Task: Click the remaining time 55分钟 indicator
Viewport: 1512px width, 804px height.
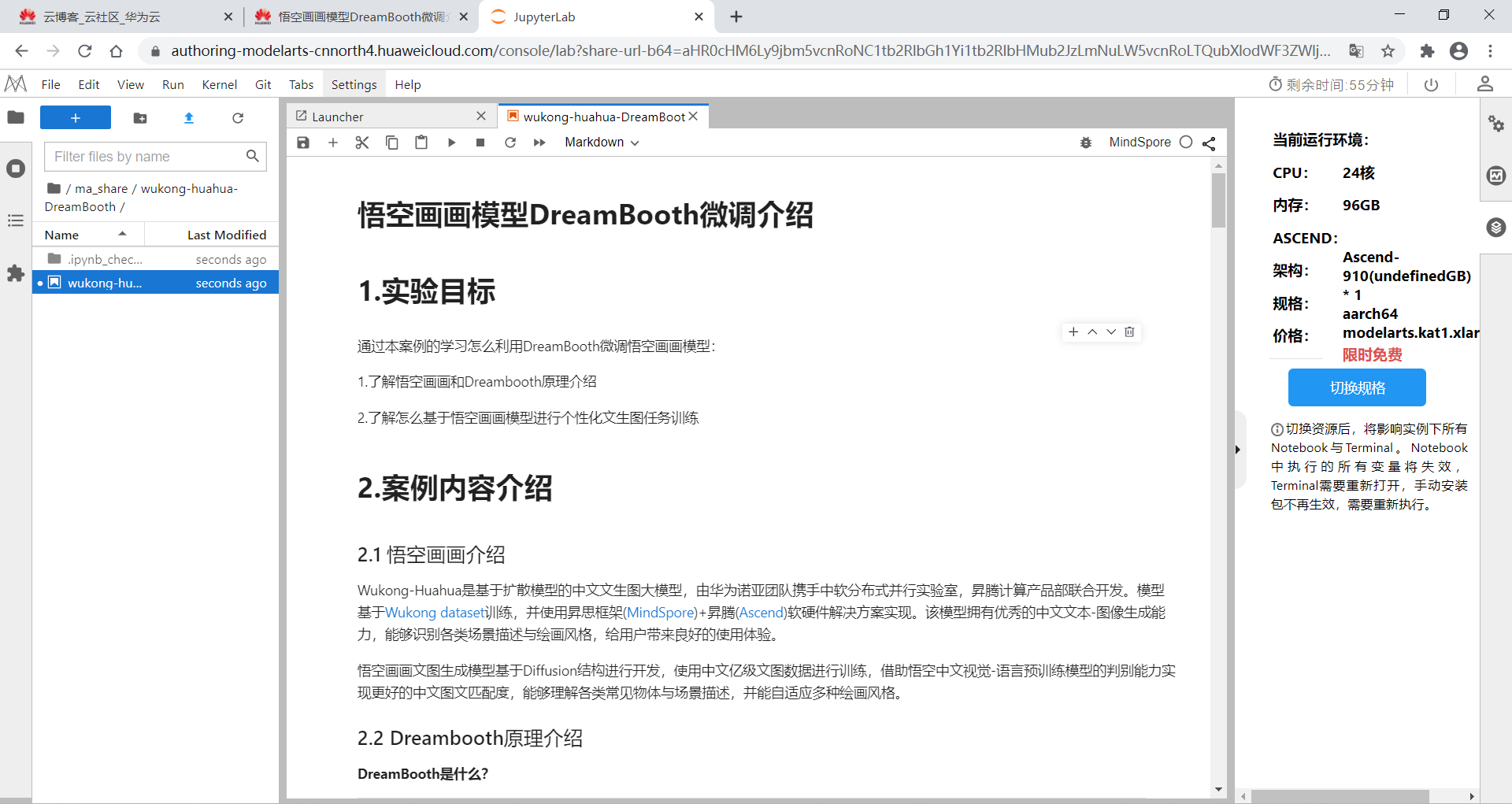Action: pos(1331,85)
